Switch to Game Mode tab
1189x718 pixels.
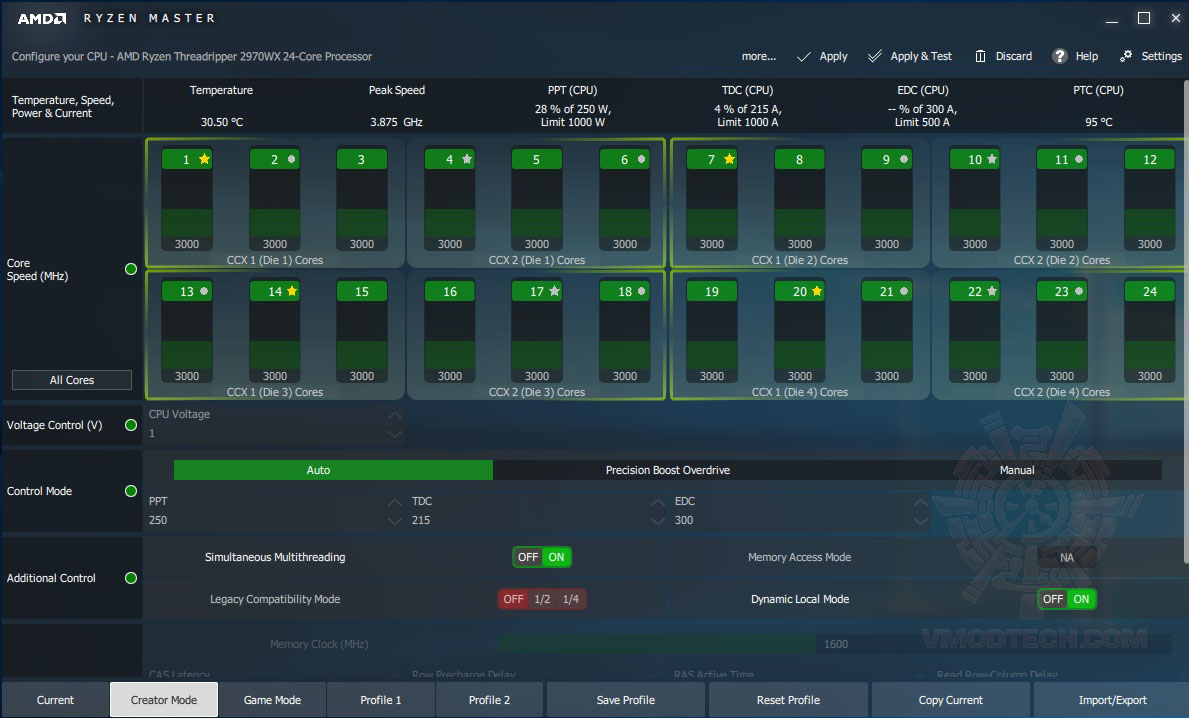pos(272,700)
